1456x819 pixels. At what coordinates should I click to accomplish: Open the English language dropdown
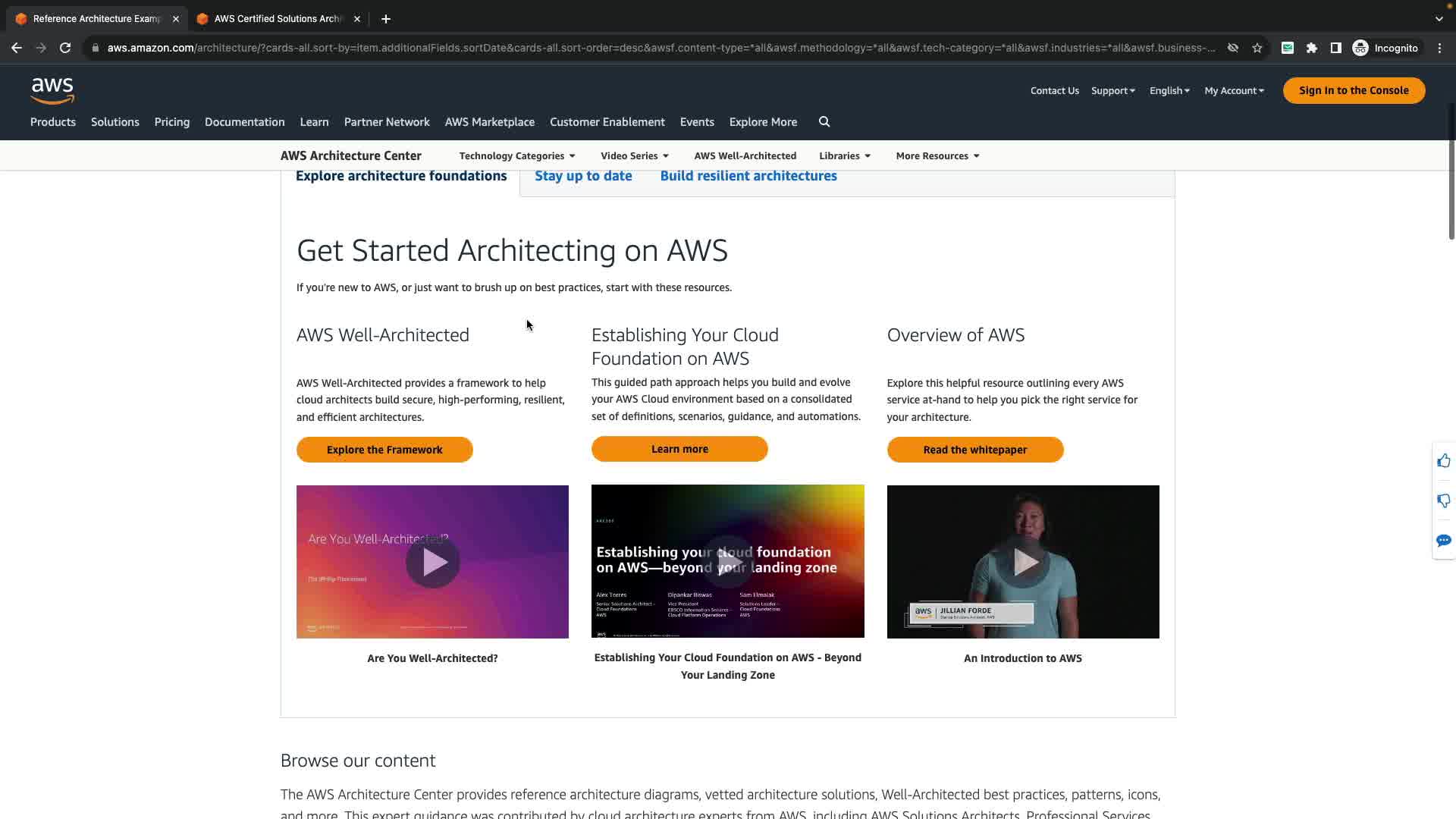(x=1169, y=91)
